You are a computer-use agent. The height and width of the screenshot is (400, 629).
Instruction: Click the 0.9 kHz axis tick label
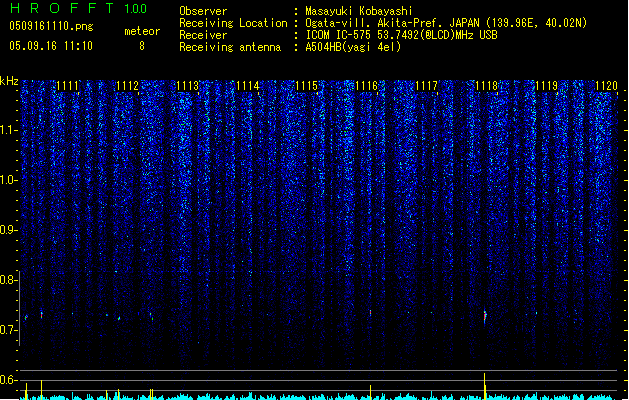pyautogui.click(x=8, y=230)
